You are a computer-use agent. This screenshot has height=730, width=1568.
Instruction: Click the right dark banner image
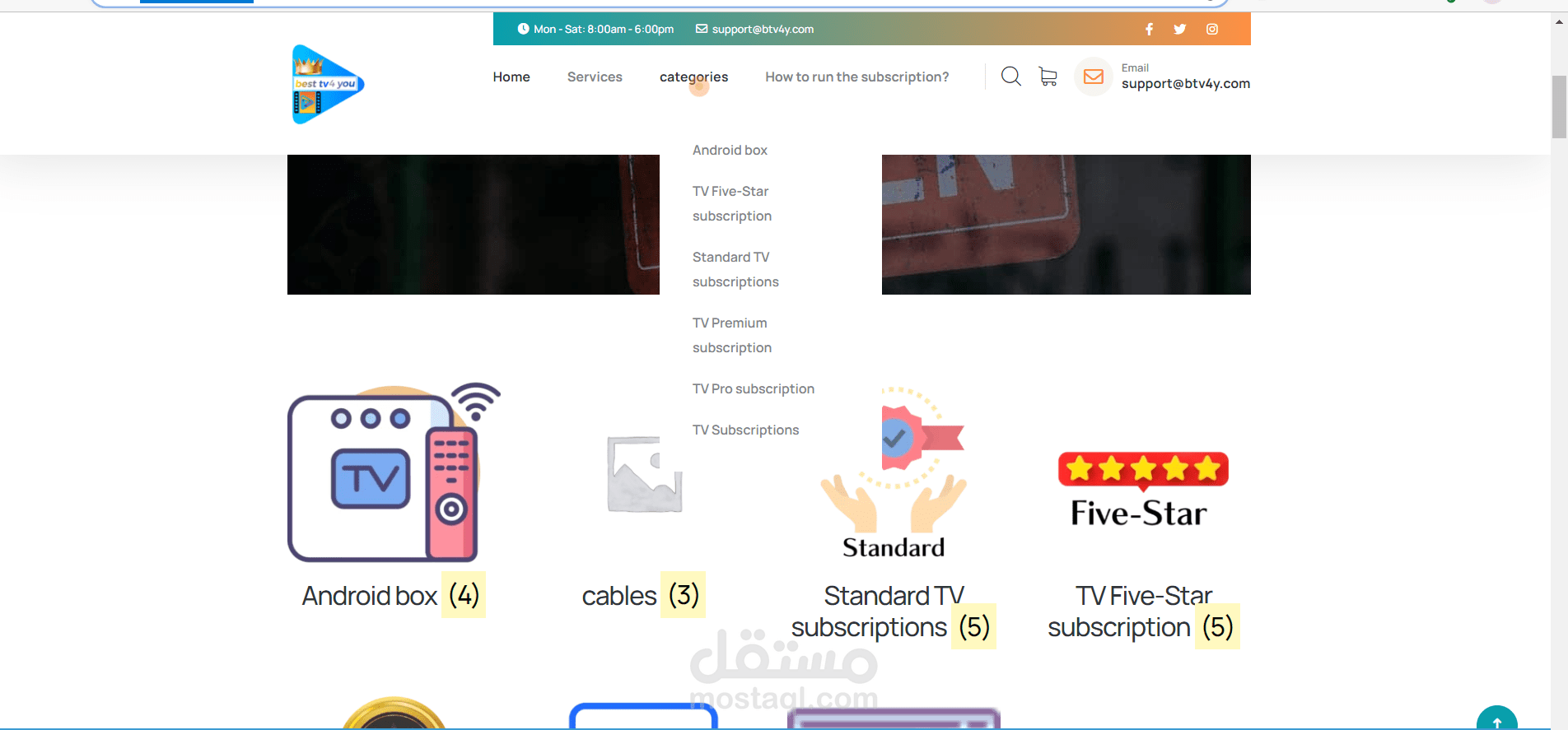tap(1066, 225)
